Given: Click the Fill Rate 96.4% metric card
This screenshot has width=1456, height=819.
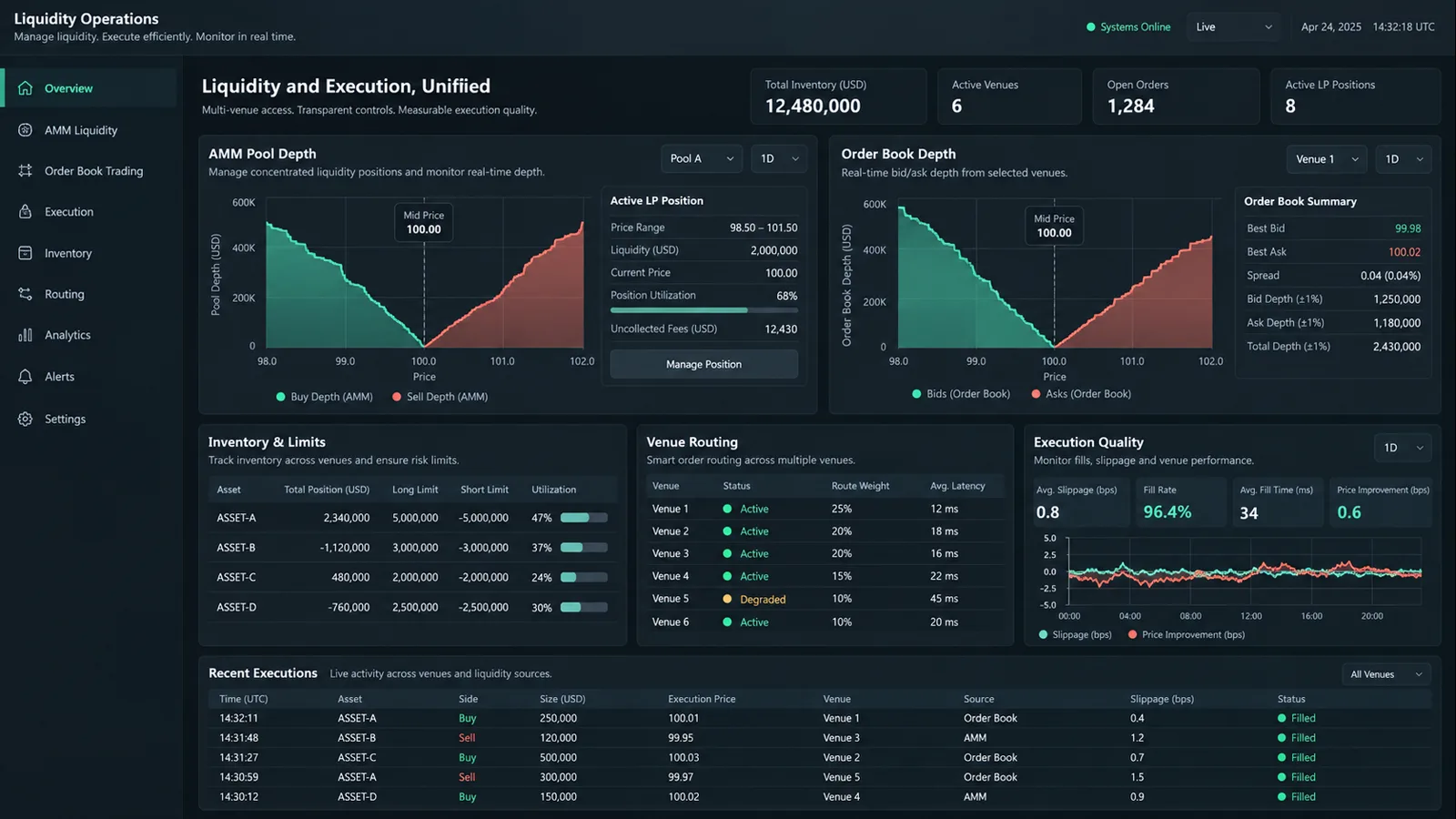Looking at the screenshot, I should (x=1182, y=502).
